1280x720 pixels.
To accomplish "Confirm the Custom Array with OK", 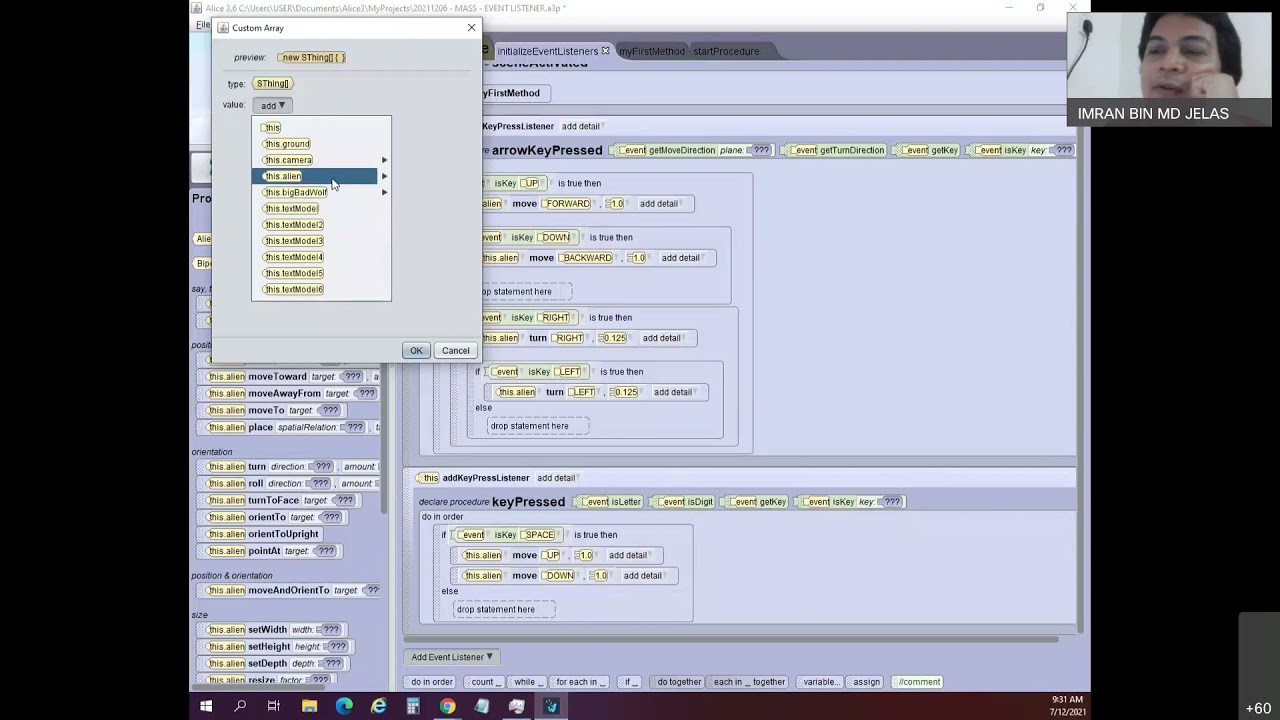I will pyautogui.click(x=416, y=351).
